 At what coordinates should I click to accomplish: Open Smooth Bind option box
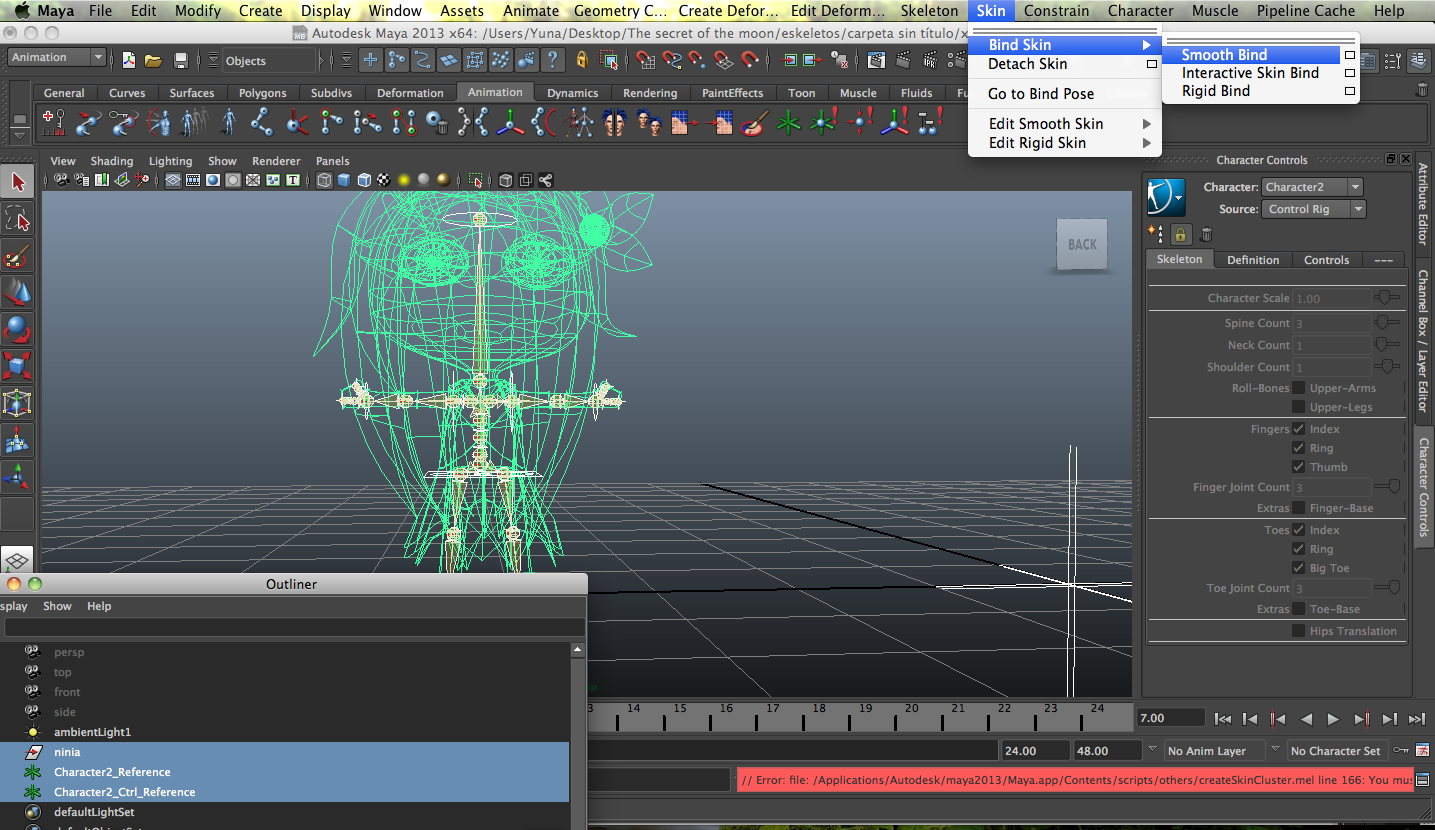pos(1350,55)
